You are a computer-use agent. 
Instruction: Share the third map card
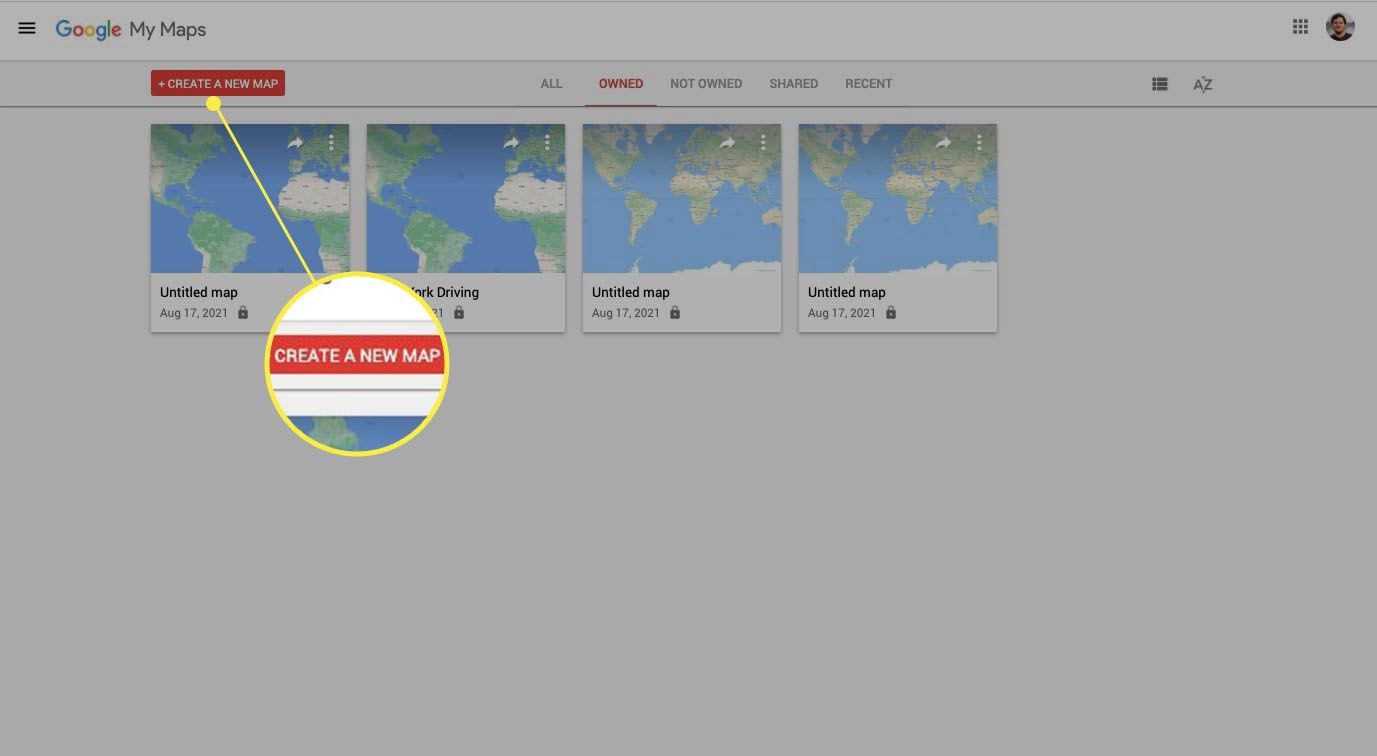tap(727, 143)
